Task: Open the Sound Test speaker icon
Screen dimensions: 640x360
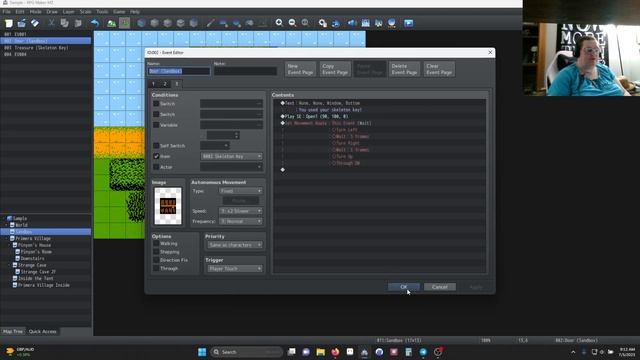Action: [352, 23]
